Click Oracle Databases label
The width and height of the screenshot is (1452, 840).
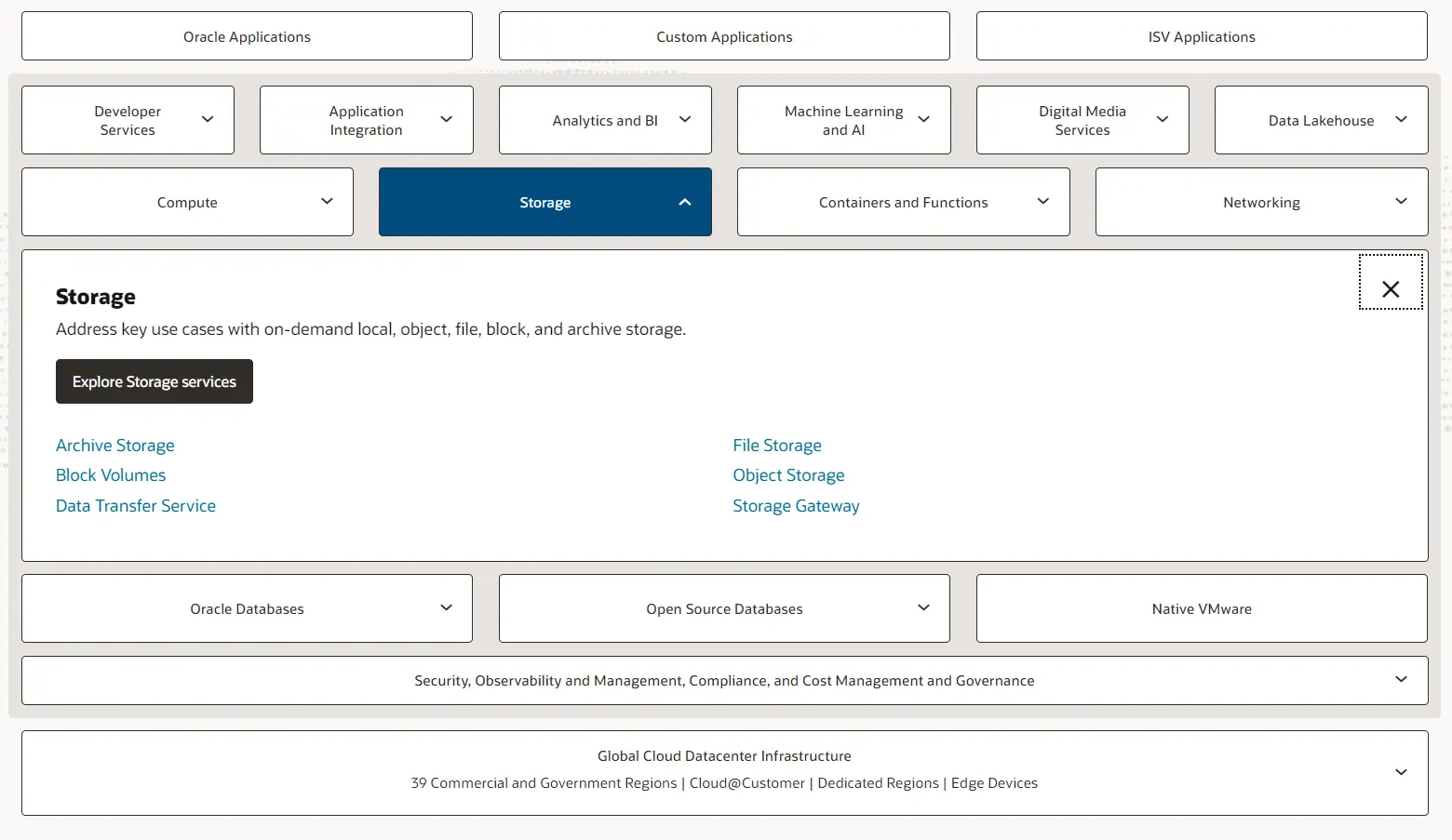click(x=247, y=609)
